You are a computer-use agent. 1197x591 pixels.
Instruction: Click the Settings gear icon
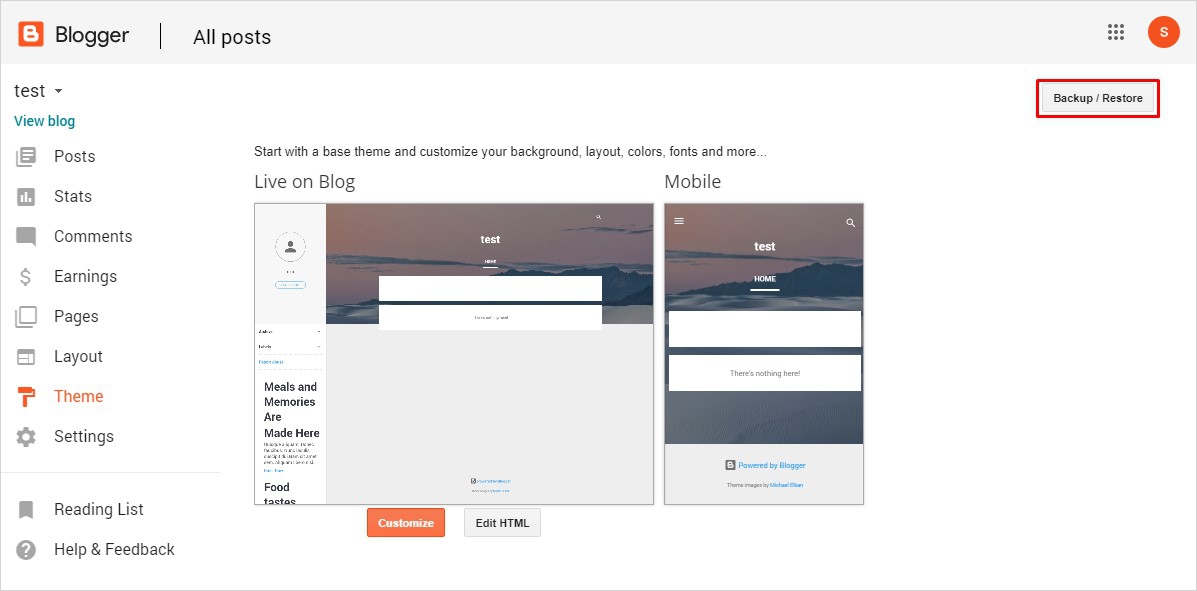(26, 437)
